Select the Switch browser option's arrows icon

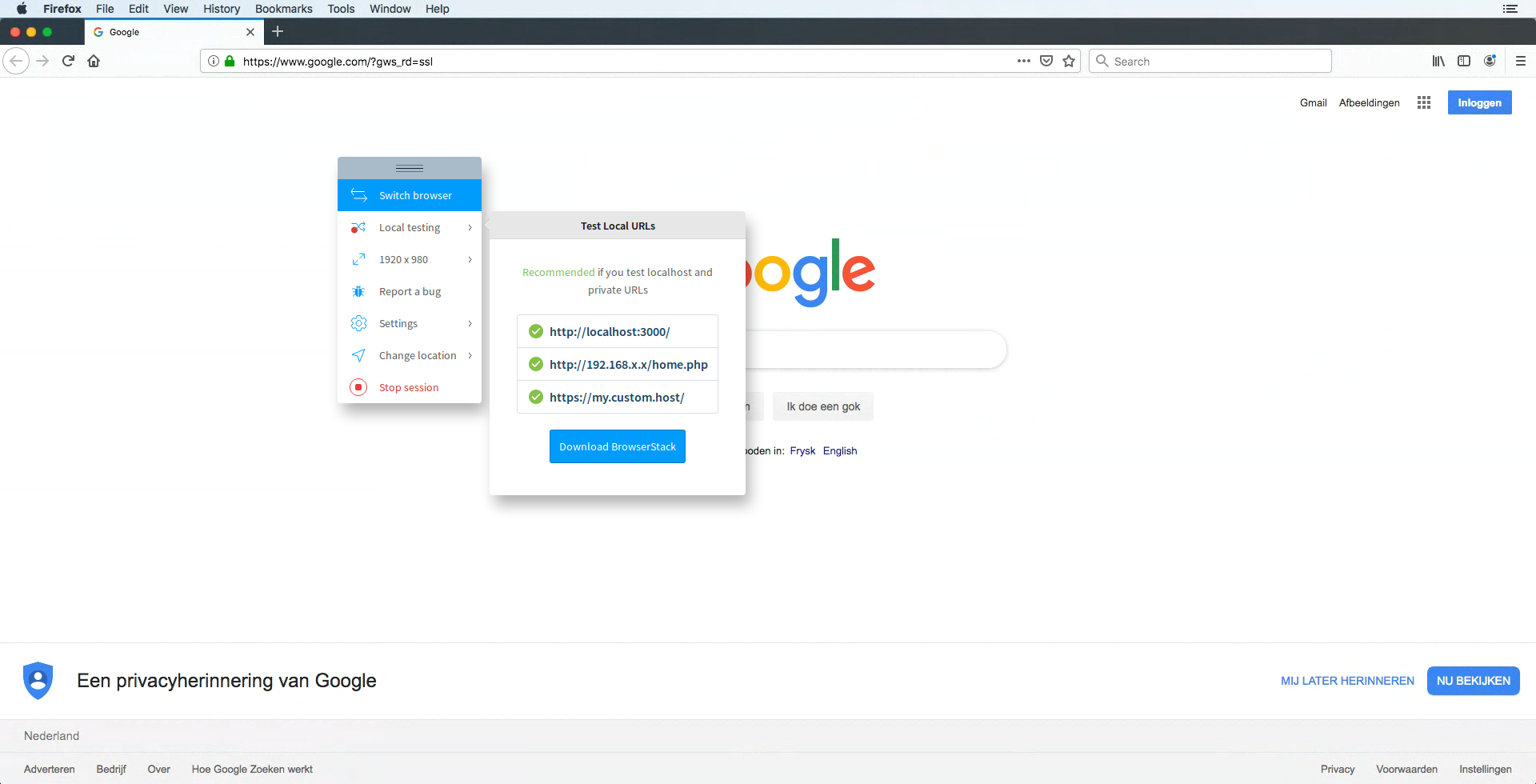(359, 195)
